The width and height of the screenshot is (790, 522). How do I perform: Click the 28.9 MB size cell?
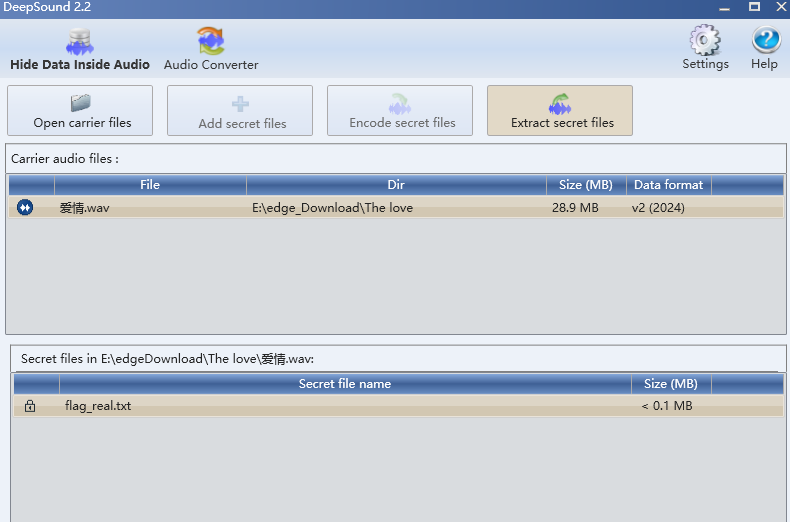coord(575,208)
